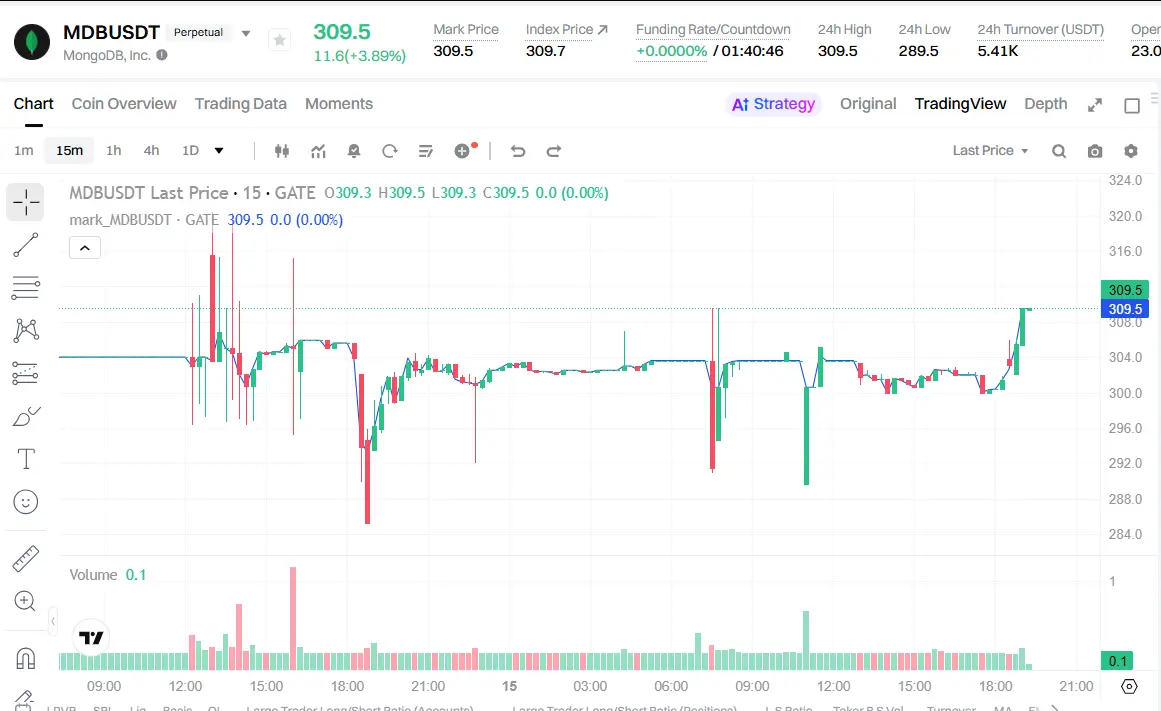Viewport: 1161px width, 711px height.
Task: Toggle magnet mode in the drawing sidebar
Action: pyautogui.click(x=26, y=658)
